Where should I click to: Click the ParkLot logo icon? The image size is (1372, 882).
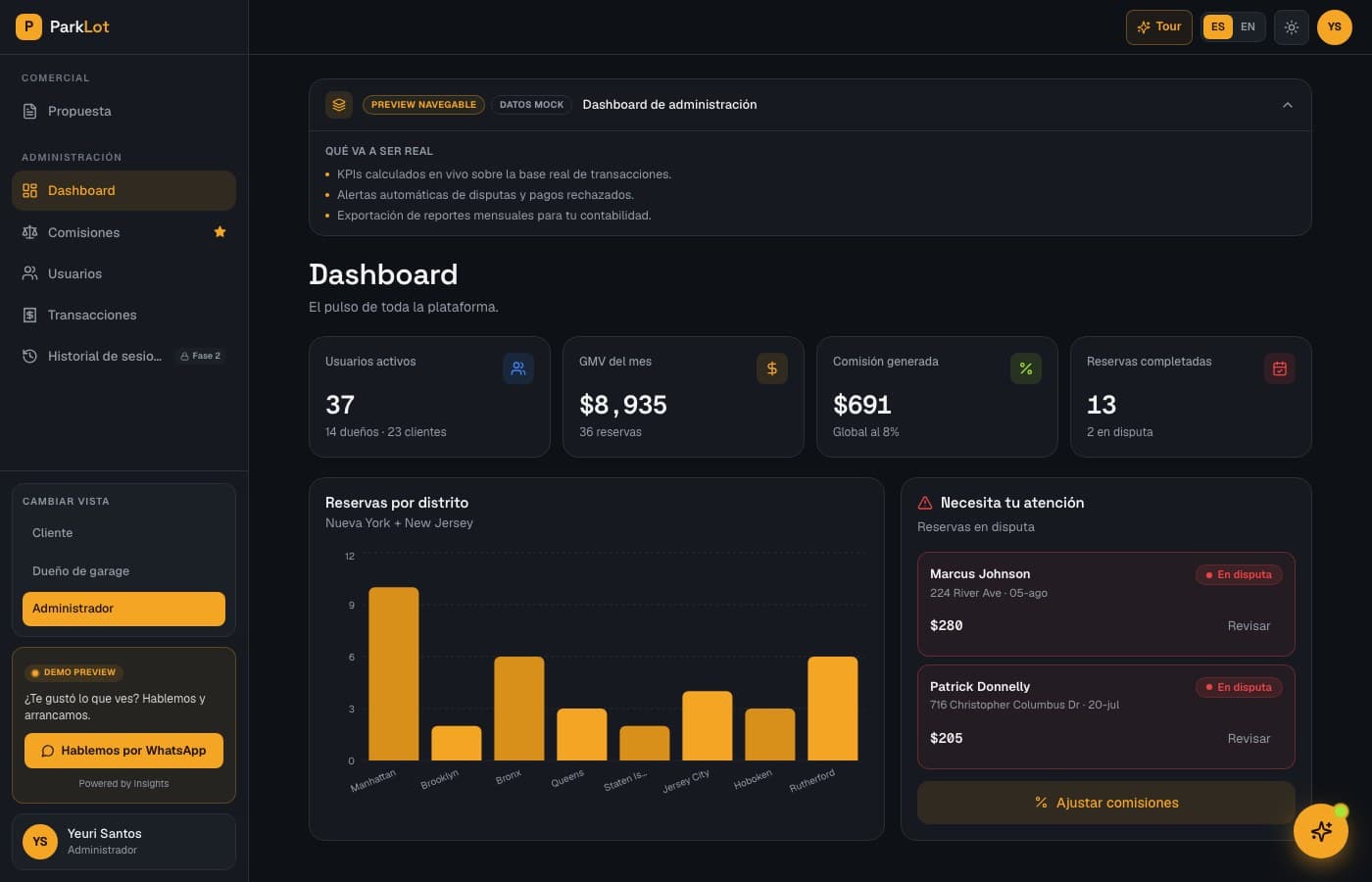point(28,26)
